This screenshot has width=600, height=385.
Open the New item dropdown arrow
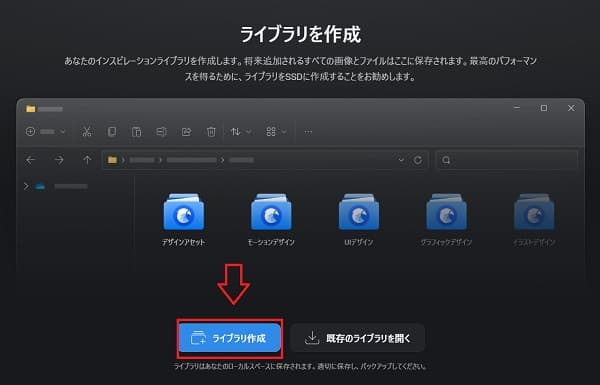pos(63,132)
